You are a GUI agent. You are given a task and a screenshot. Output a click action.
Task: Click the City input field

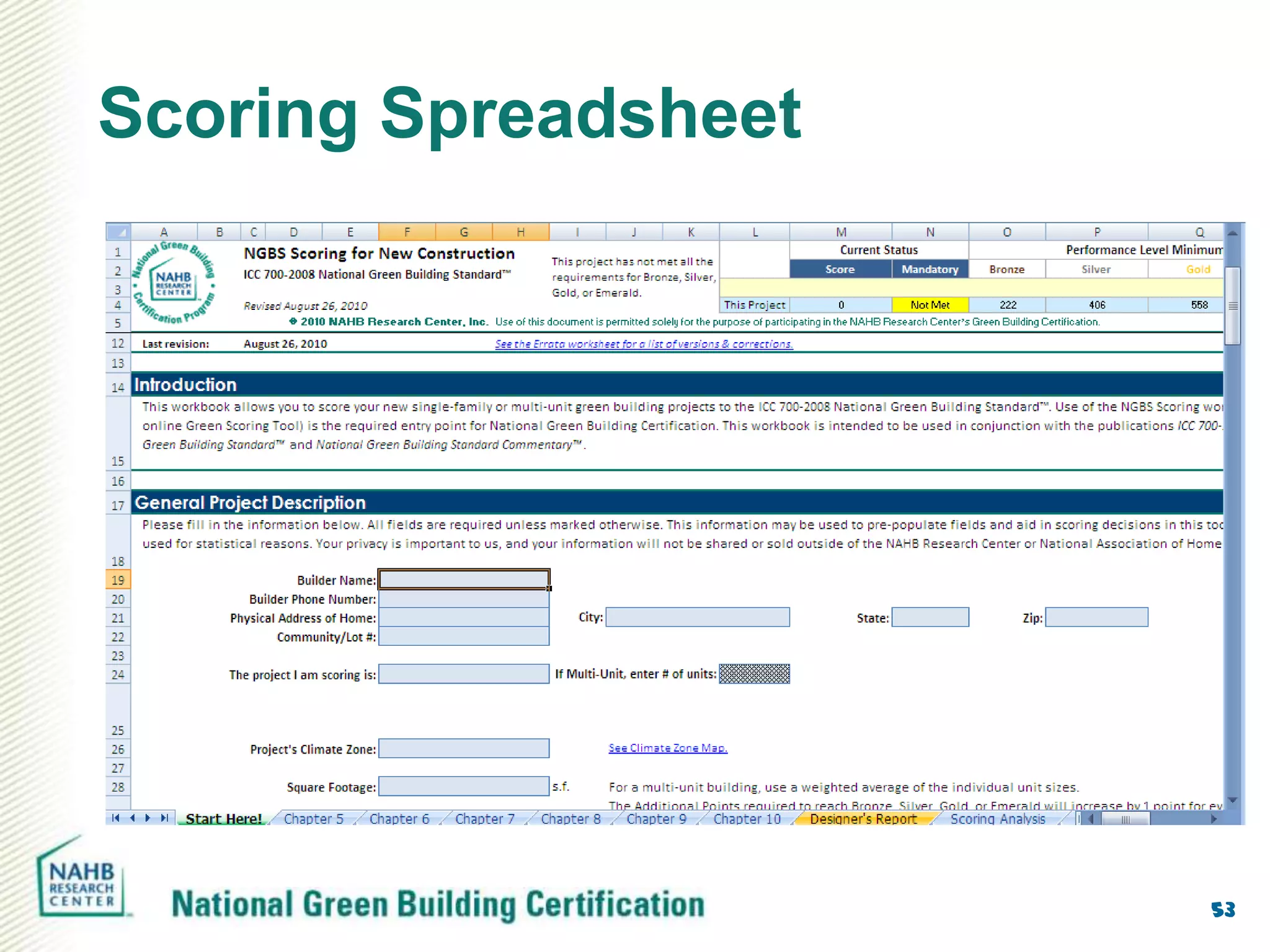tap(698, 617)
